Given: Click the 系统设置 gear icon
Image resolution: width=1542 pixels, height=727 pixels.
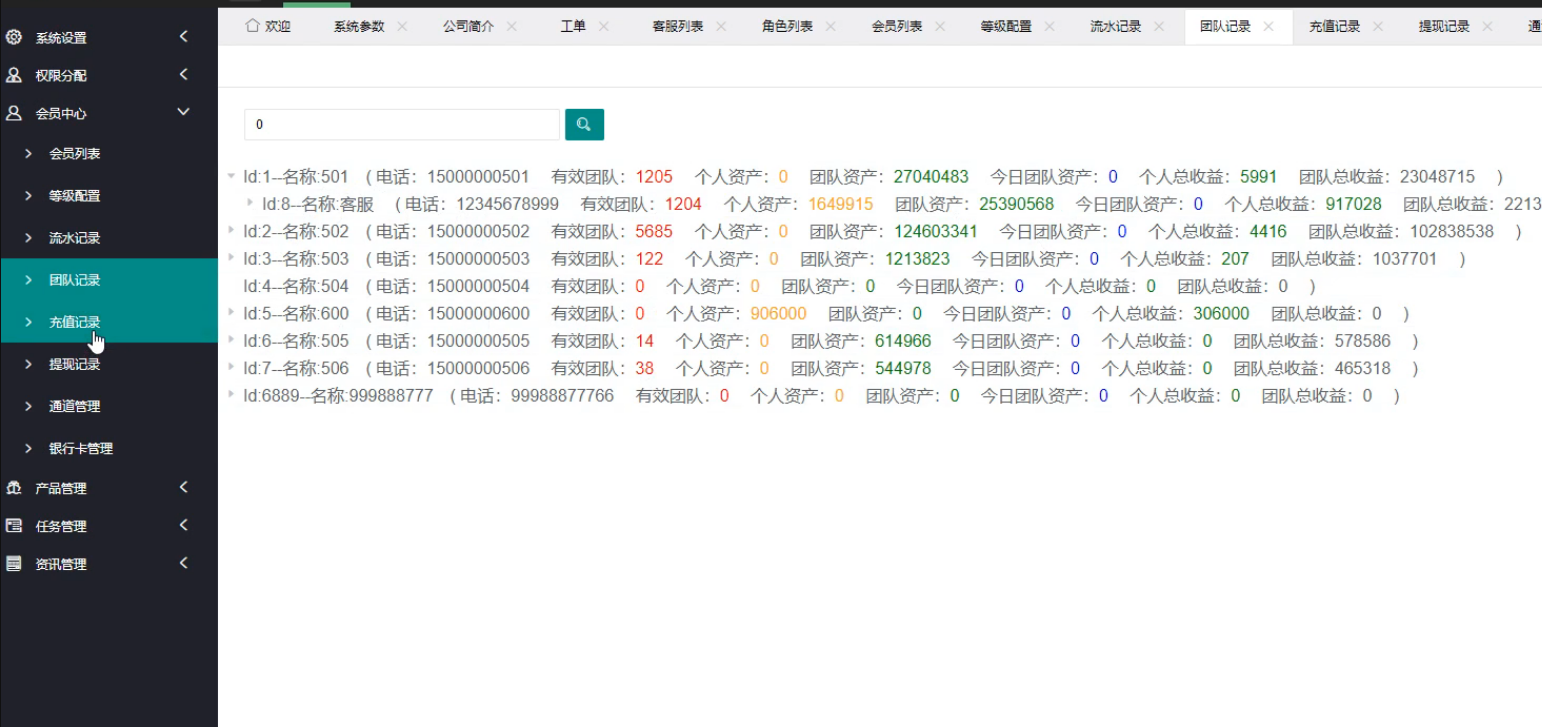Looking at the screenshot, I should pyautogui.click(x=14, y=37).
